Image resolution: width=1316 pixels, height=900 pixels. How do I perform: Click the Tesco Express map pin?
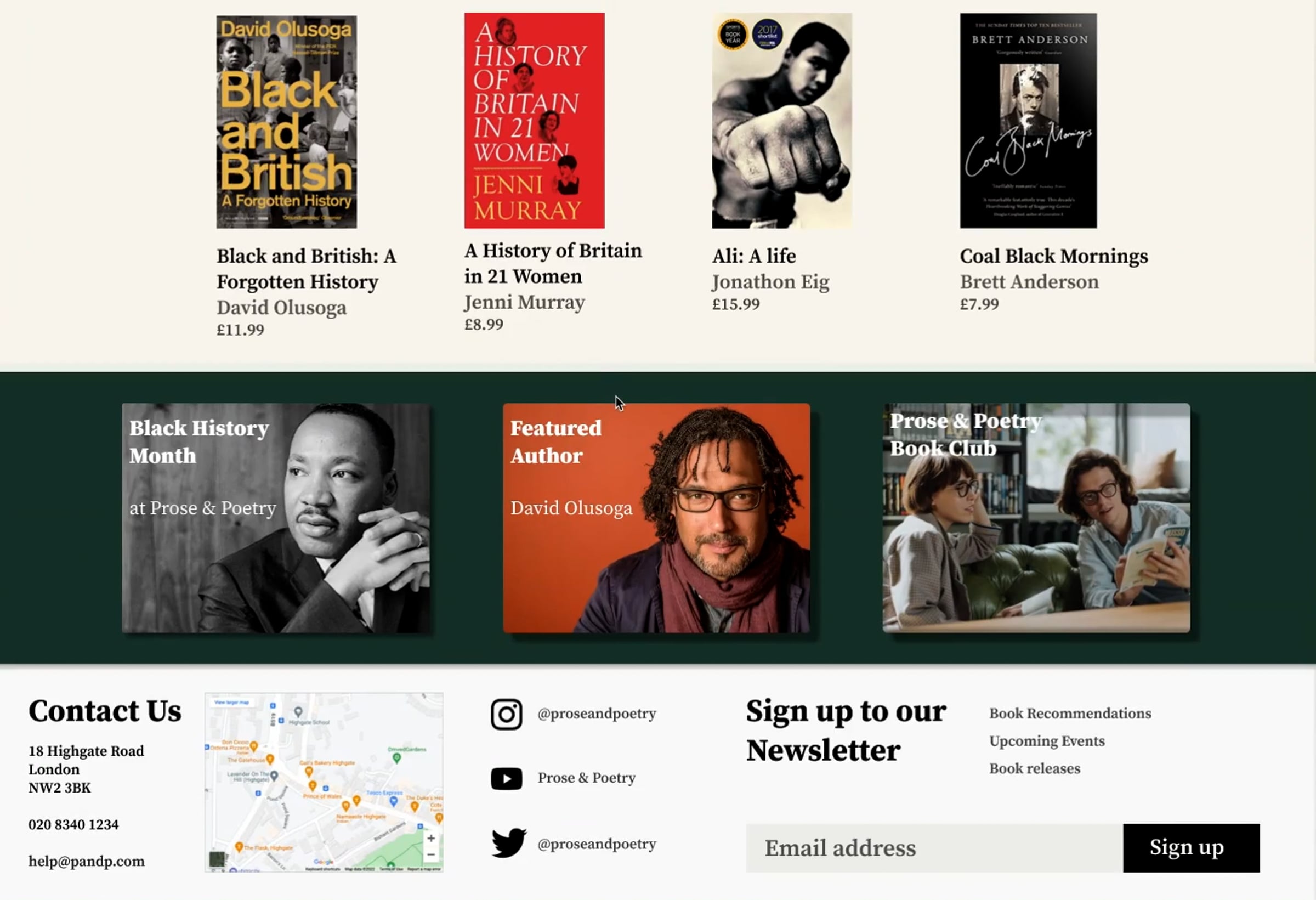394,801
